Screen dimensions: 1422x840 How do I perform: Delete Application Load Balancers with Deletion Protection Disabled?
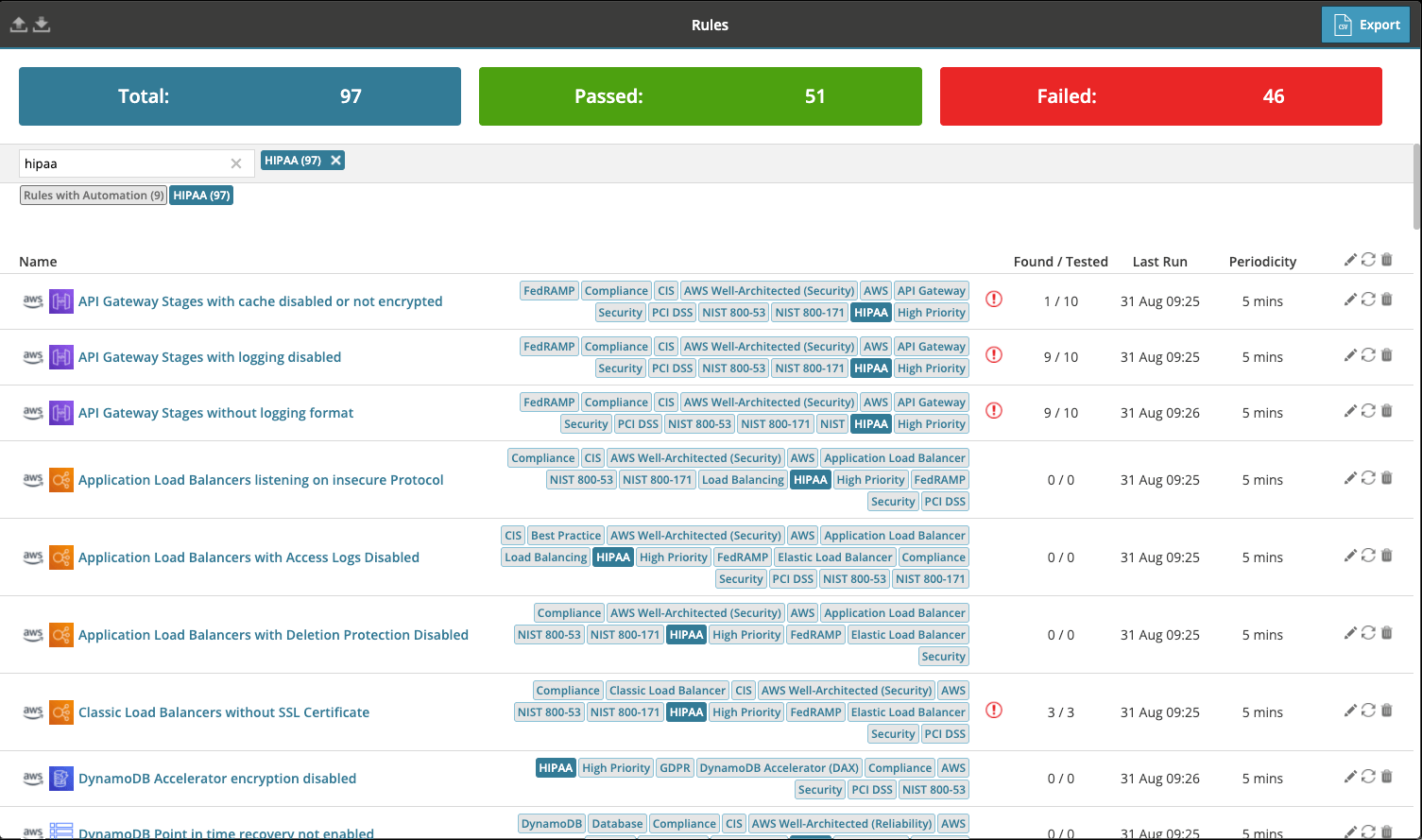[x=1387, y=633]
